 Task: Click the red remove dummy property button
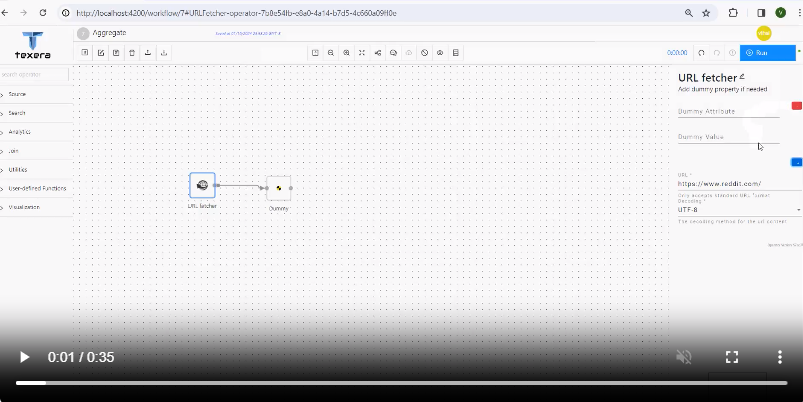coord(796,105)
